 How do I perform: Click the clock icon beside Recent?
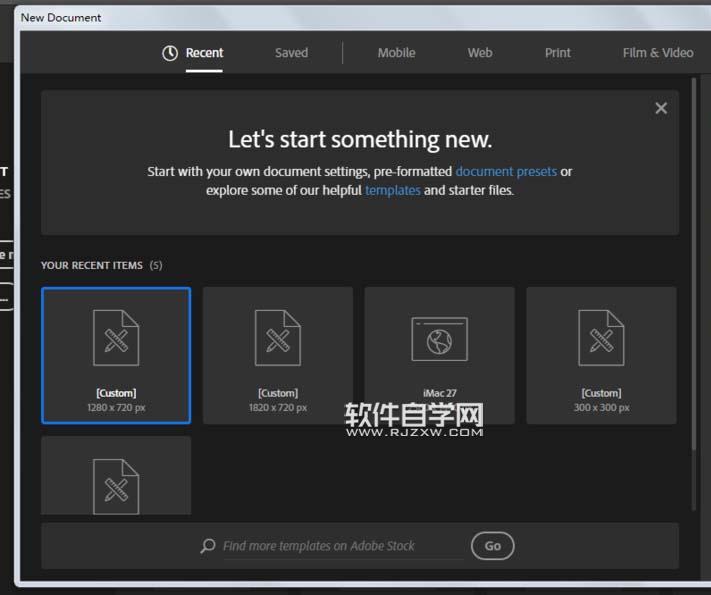[x=170, y=53]
